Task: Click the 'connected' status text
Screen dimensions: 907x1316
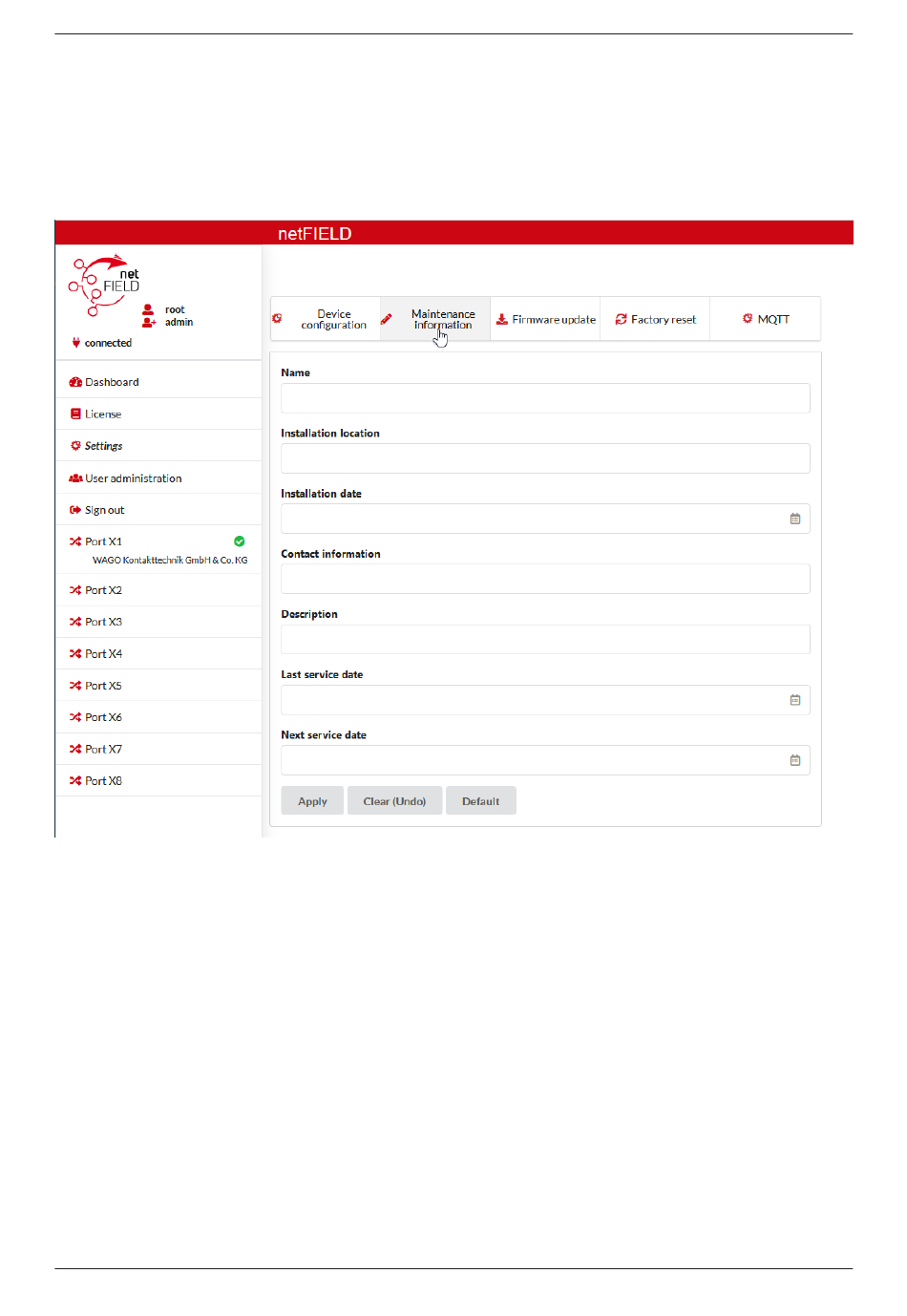Action: tap(108, 343)
